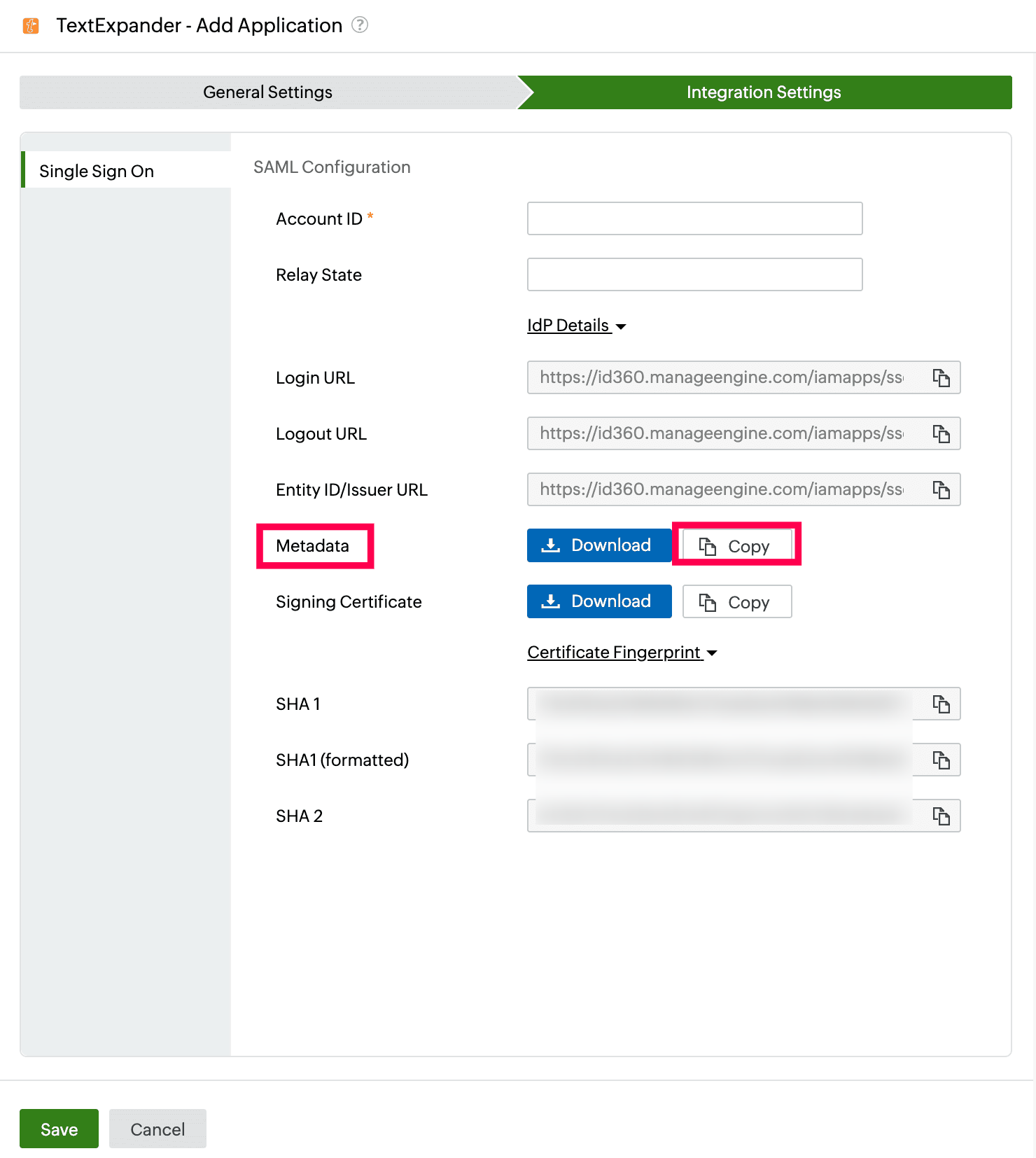Copy the Metadata content
1036x1158 pixels.
[737, 545]
